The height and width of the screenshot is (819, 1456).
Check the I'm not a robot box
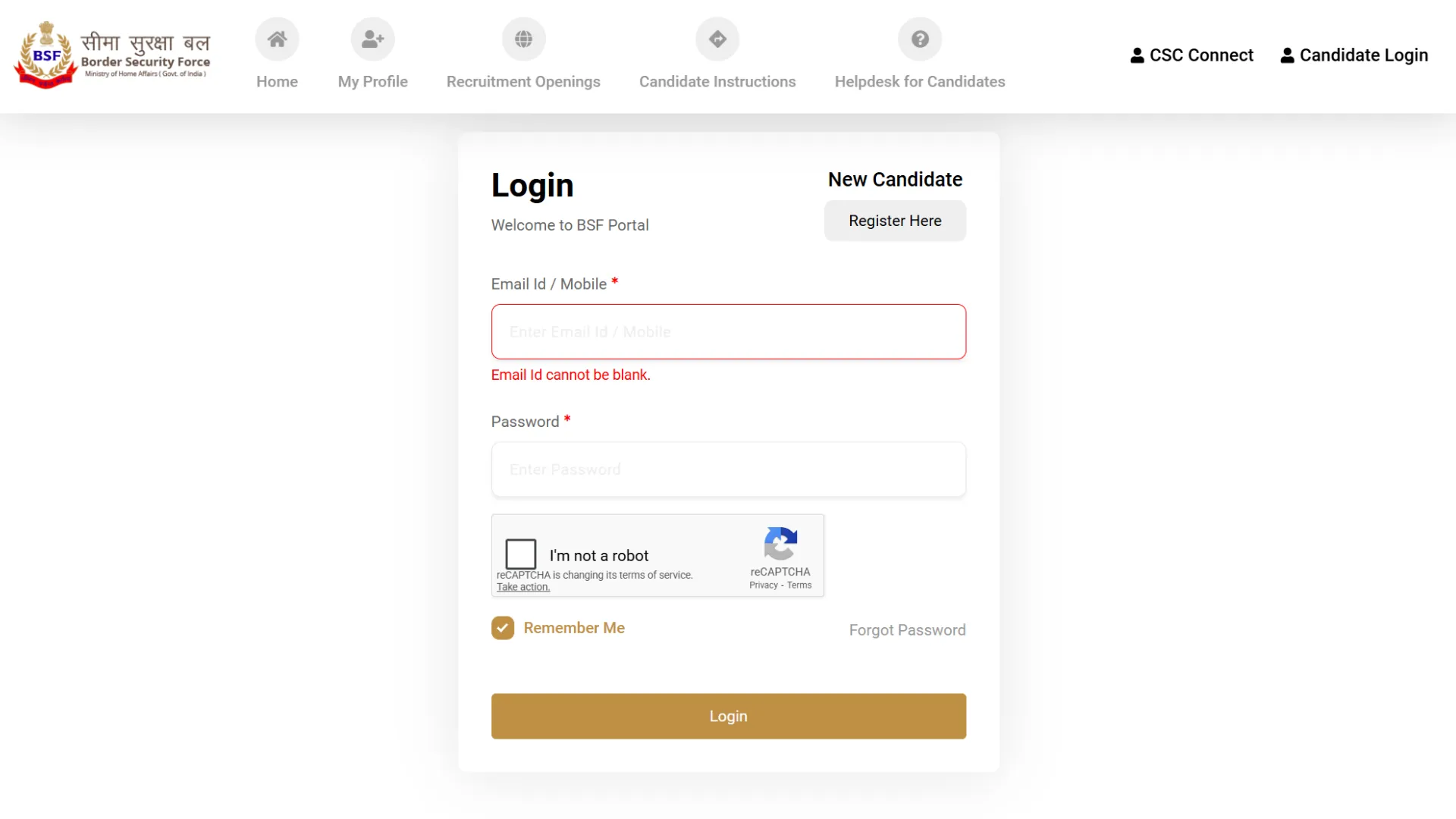521,554
